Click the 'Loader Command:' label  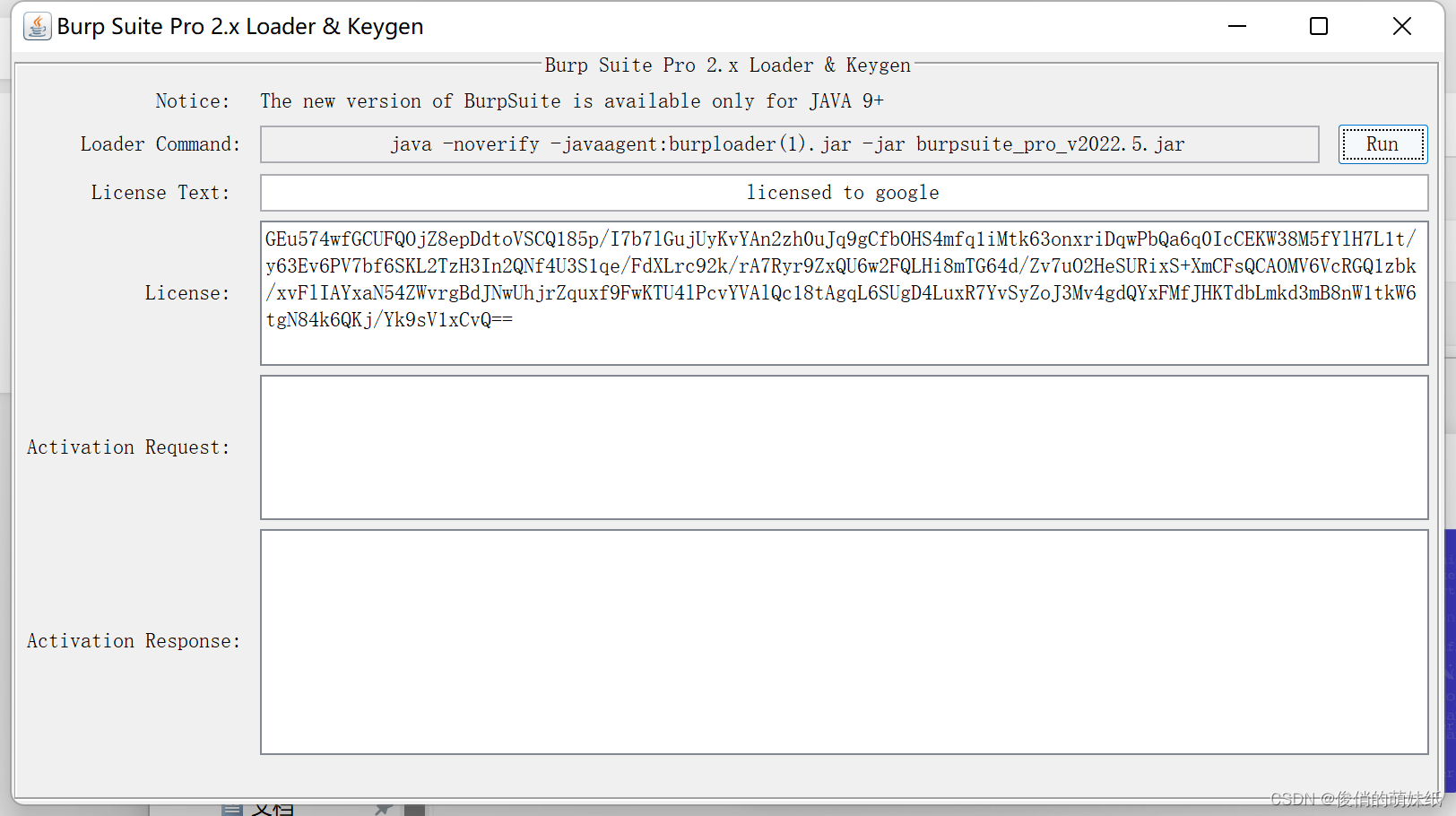tap(160, 144)
